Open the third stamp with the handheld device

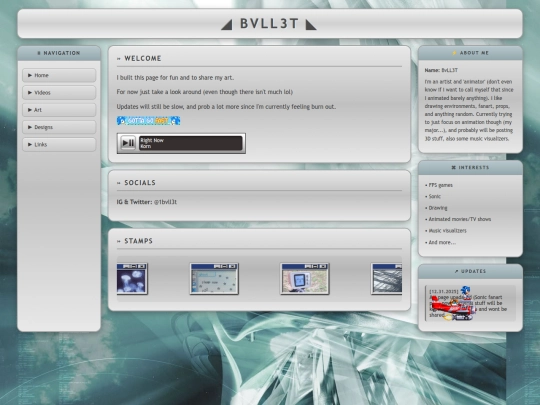(x=305, y=279)
